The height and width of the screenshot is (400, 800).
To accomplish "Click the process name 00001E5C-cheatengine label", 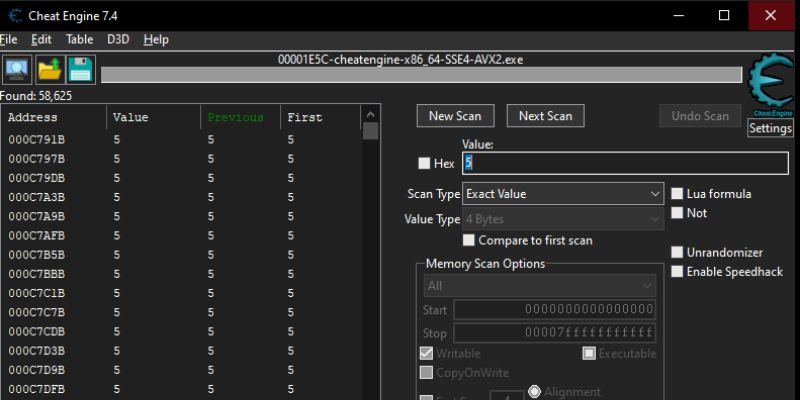I will point(401,60).
